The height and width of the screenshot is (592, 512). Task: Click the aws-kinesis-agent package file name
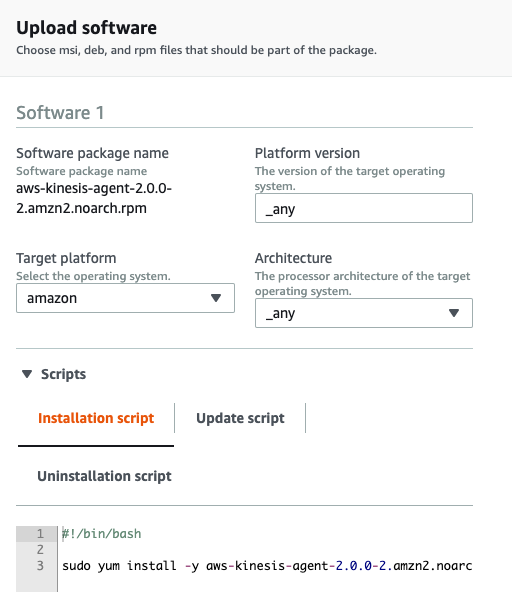(94, 198)
